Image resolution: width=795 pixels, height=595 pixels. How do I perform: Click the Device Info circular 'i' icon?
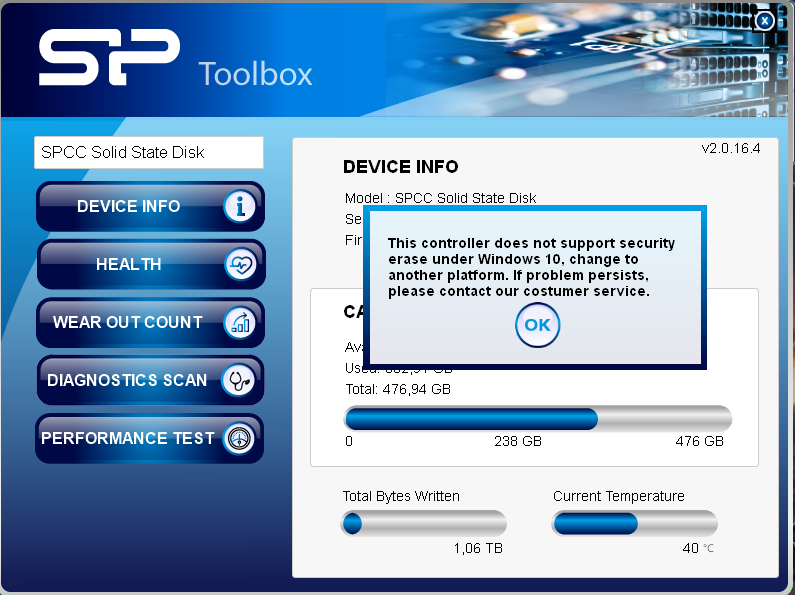239,206
